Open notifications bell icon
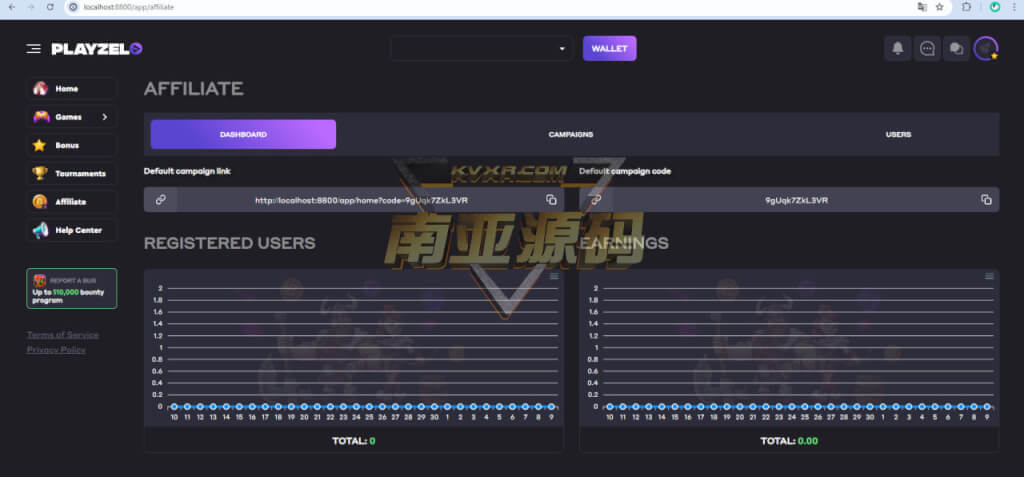Image resolution: width=1024 pixels, height=477 pixels. tap(897, 48)
